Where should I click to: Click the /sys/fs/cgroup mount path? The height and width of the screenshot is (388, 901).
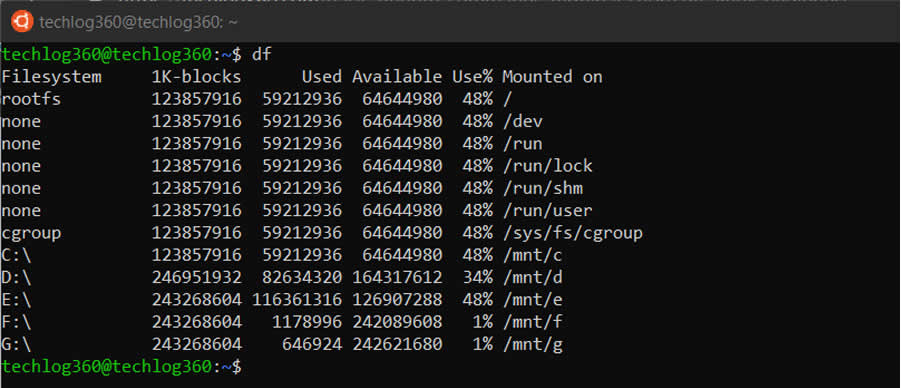pos(572,233)
